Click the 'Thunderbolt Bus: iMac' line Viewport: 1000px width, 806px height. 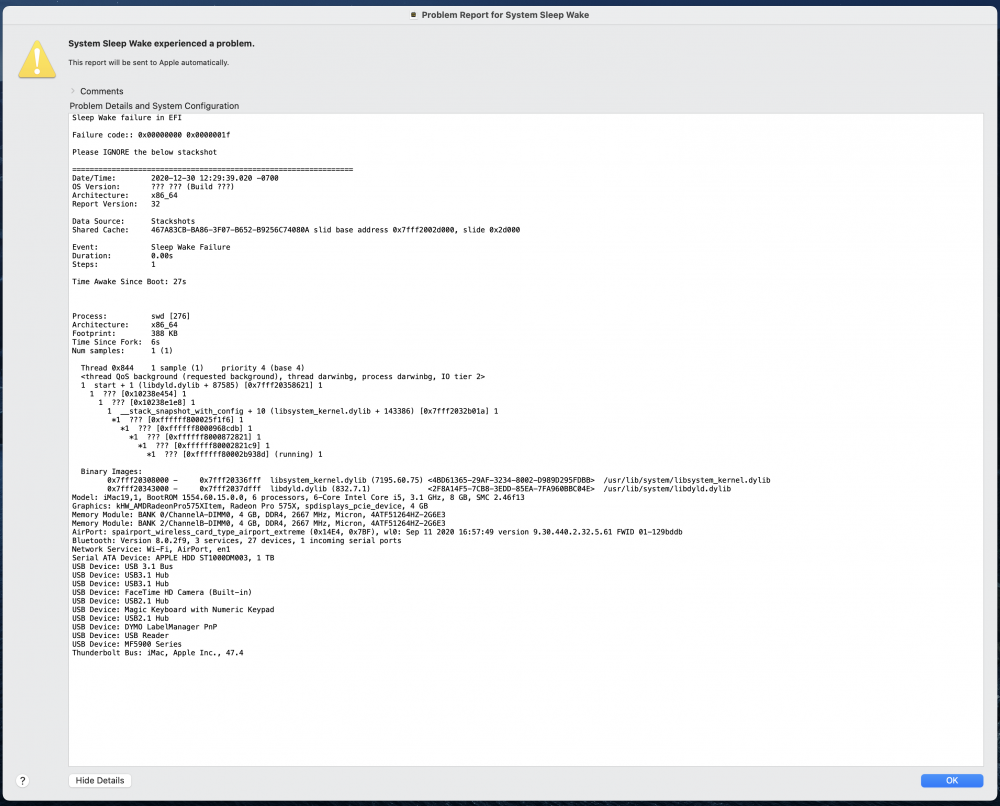tap(158, 653)
